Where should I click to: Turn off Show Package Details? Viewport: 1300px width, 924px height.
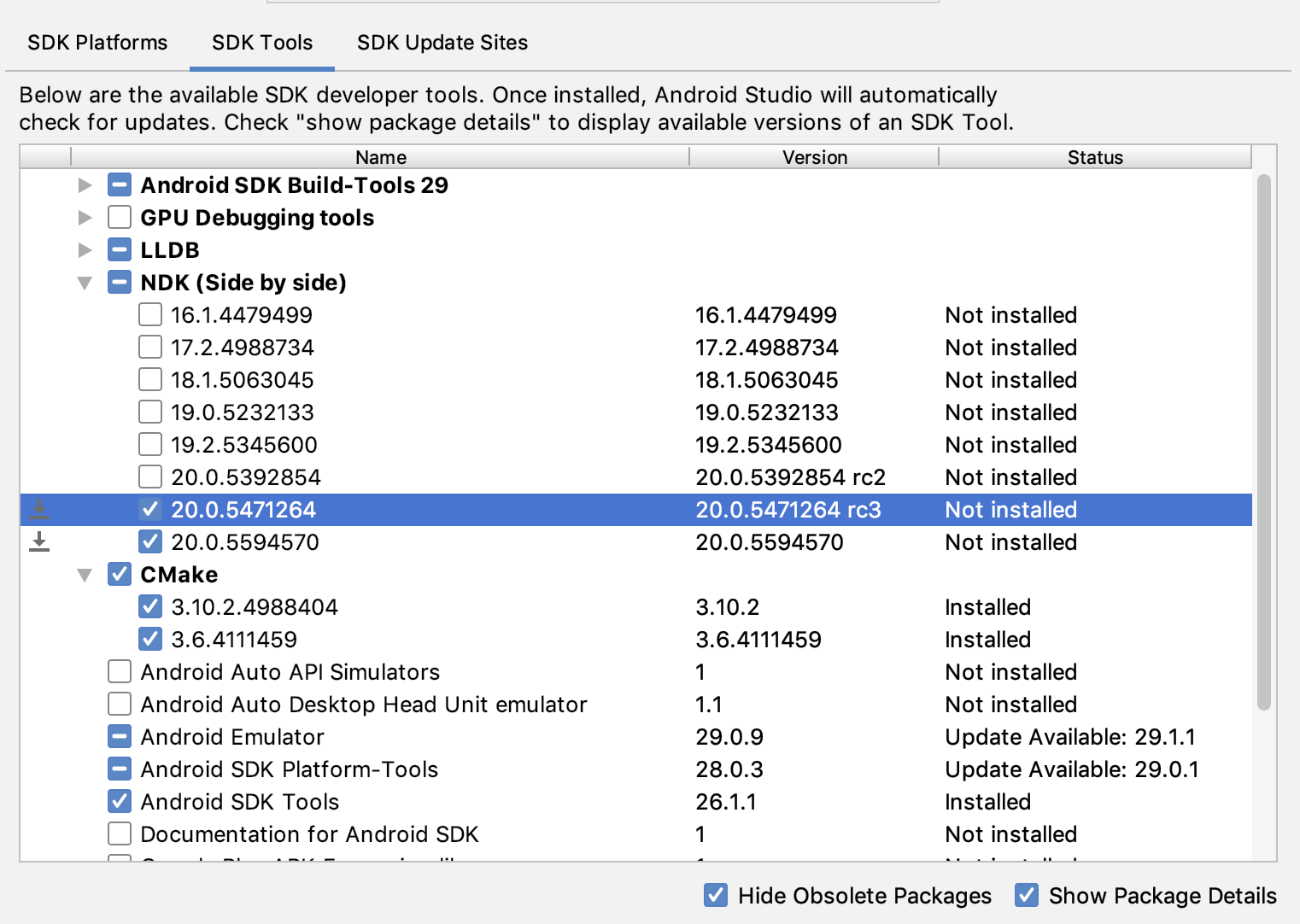(x=1026, y=895)
